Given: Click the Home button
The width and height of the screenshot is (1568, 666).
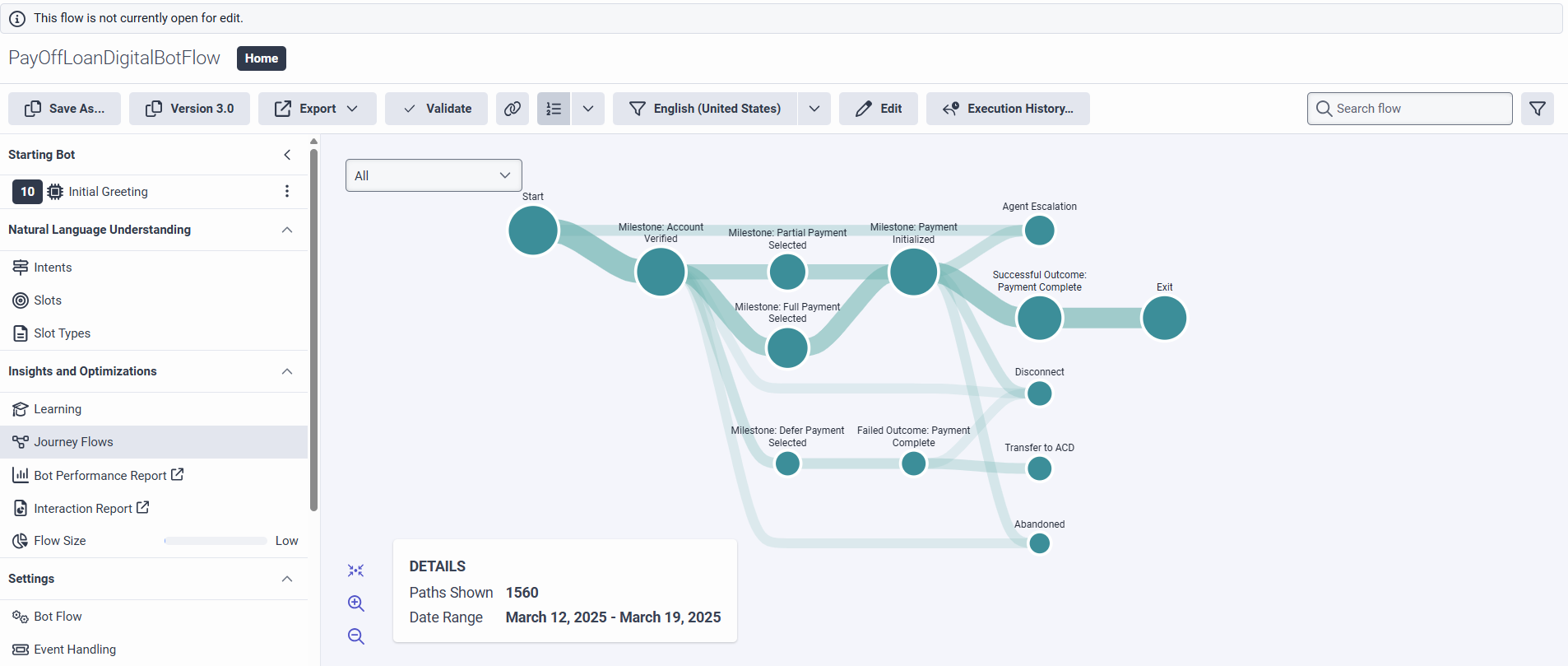Looking at the screenshot, I should pyautogui.click(x=262, y=58).
